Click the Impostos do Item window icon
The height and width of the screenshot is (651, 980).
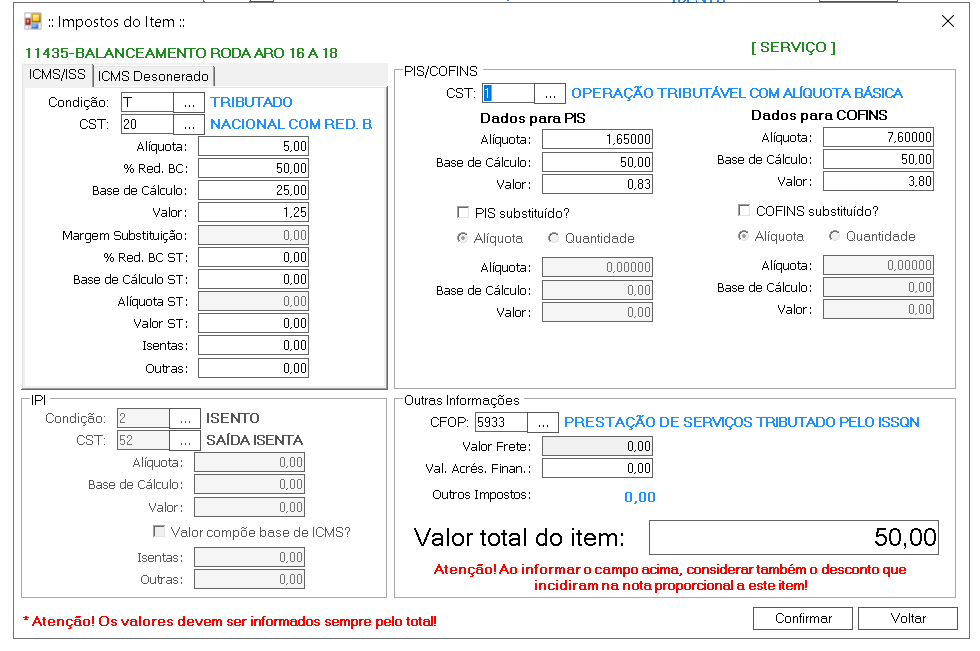(x=32, y=22)
